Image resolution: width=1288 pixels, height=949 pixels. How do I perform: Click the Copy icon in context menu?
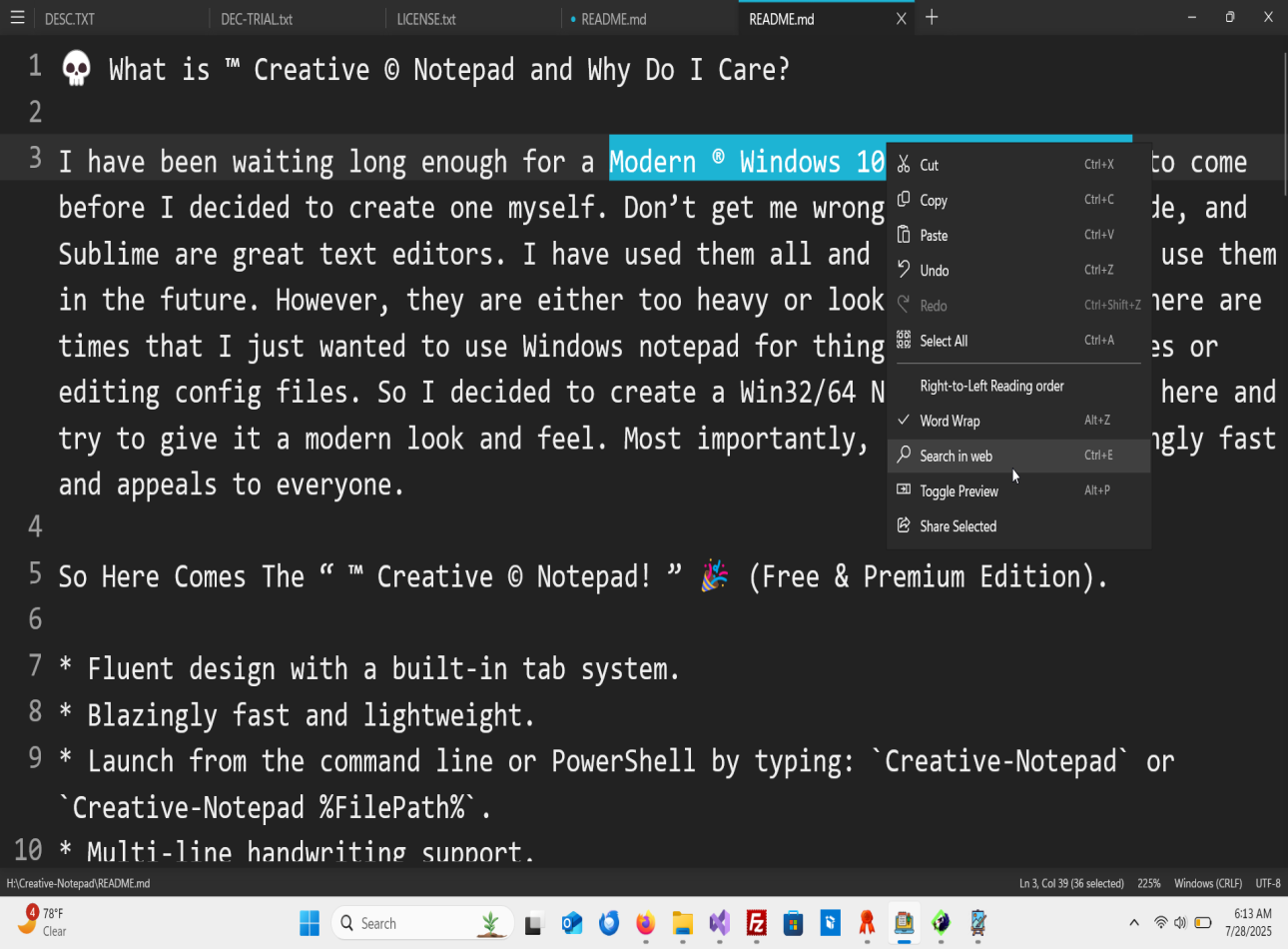click(903, 200)
